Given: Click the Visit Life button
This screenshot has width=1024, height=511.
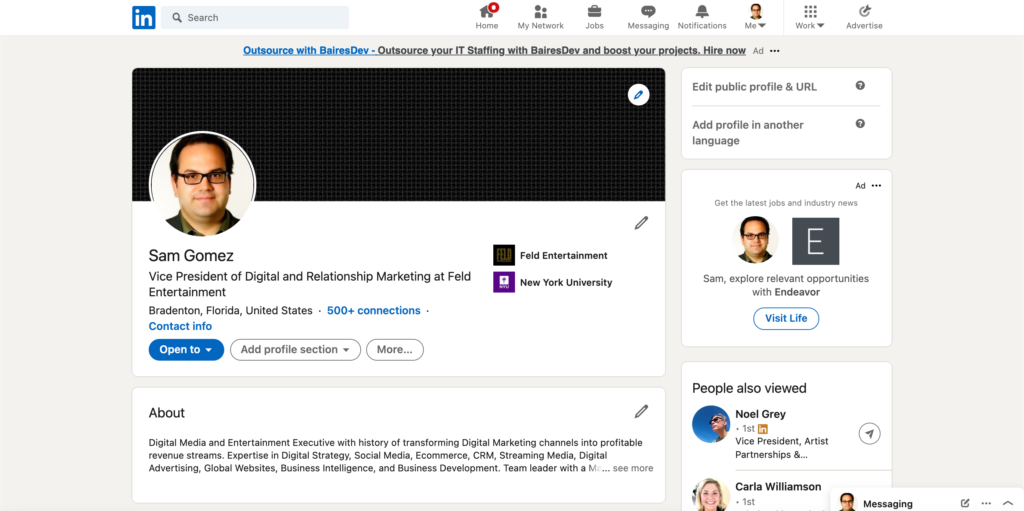Looking at the screenshot, I should click(x=786, y=318).
